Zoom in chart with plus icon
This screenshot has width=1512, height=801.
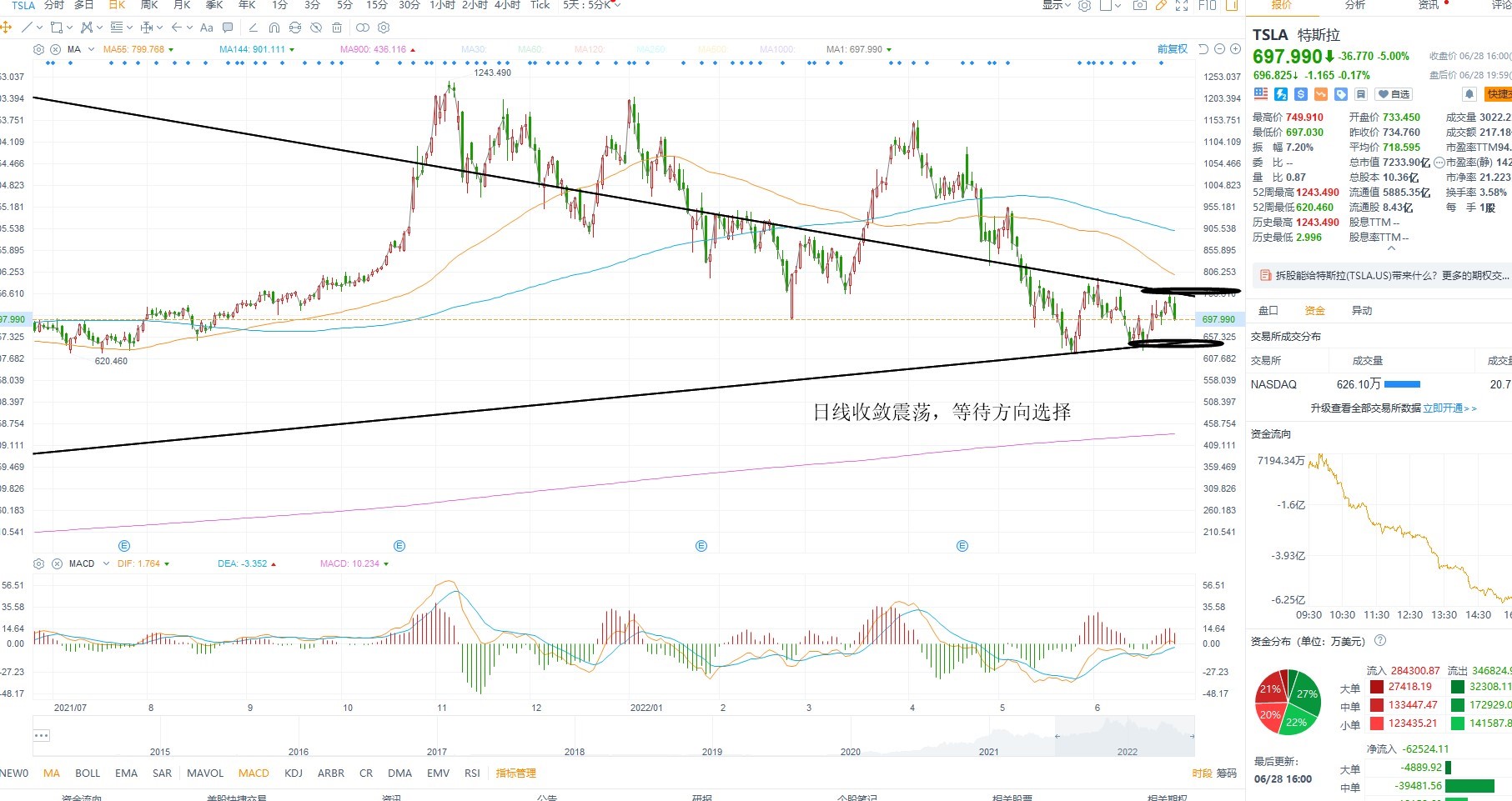click(1235, 49)
